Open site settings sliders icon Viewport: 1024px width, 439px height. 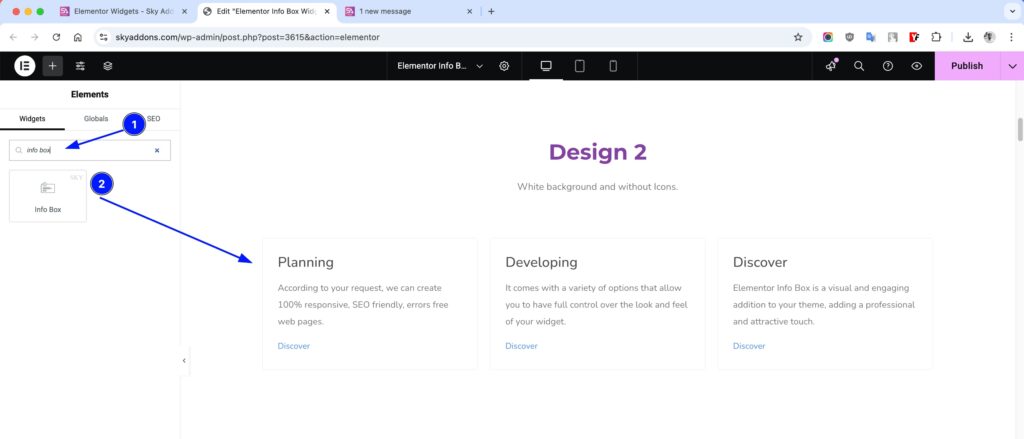(x=80, y=66)
